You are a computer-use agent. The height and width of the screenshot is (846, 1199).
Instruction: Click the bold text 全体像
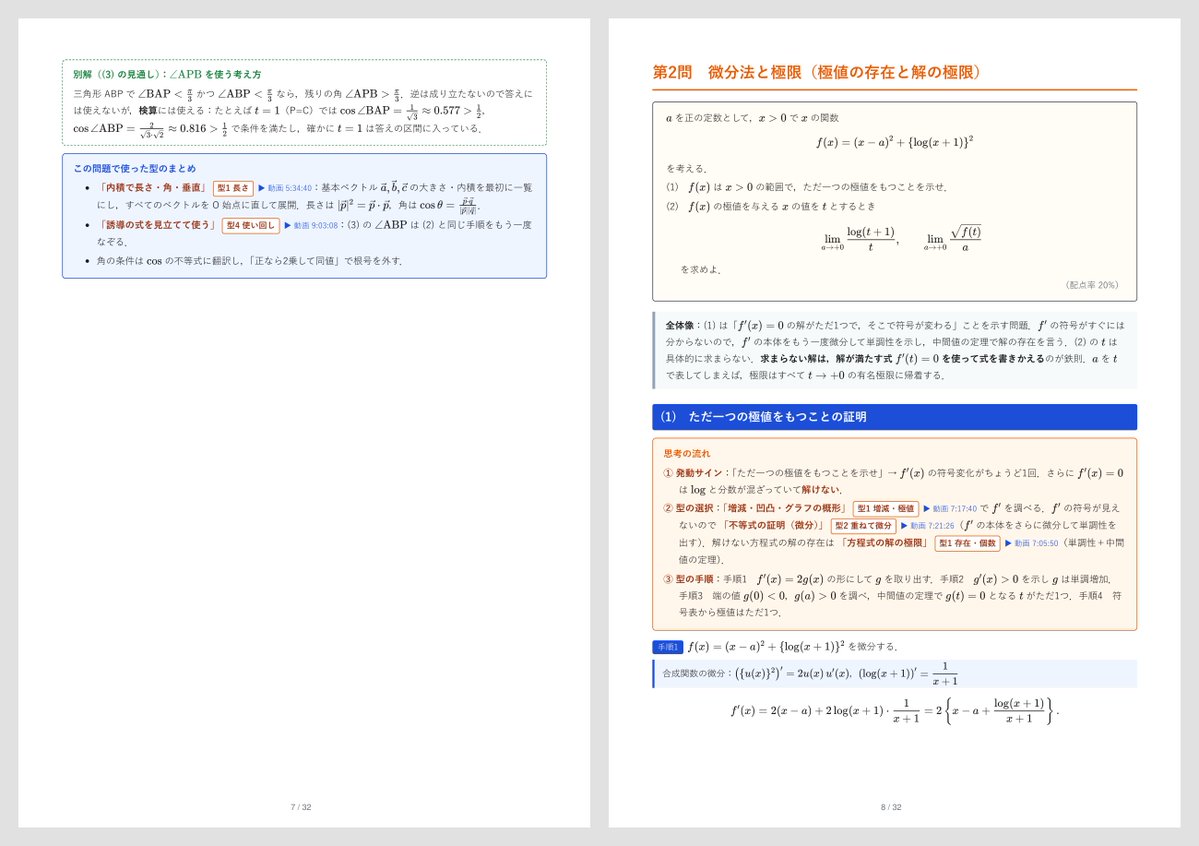(679, 325)
